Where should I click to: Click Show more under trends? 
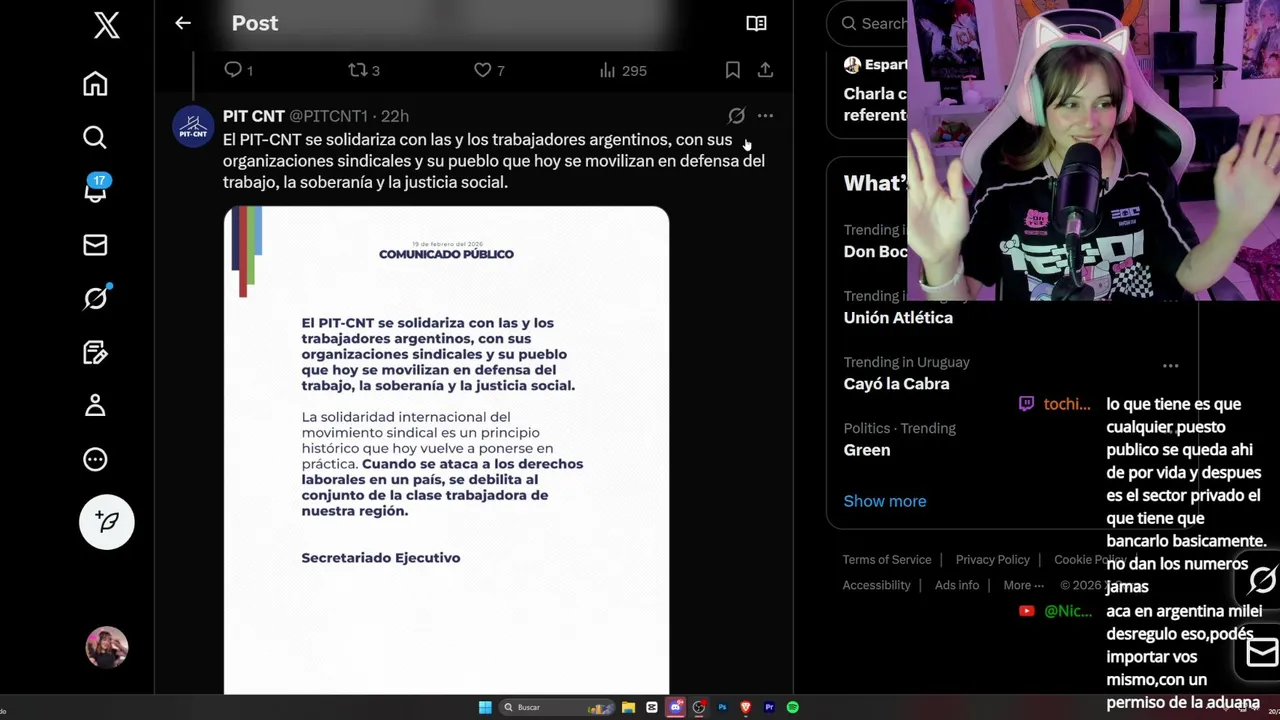885,501
